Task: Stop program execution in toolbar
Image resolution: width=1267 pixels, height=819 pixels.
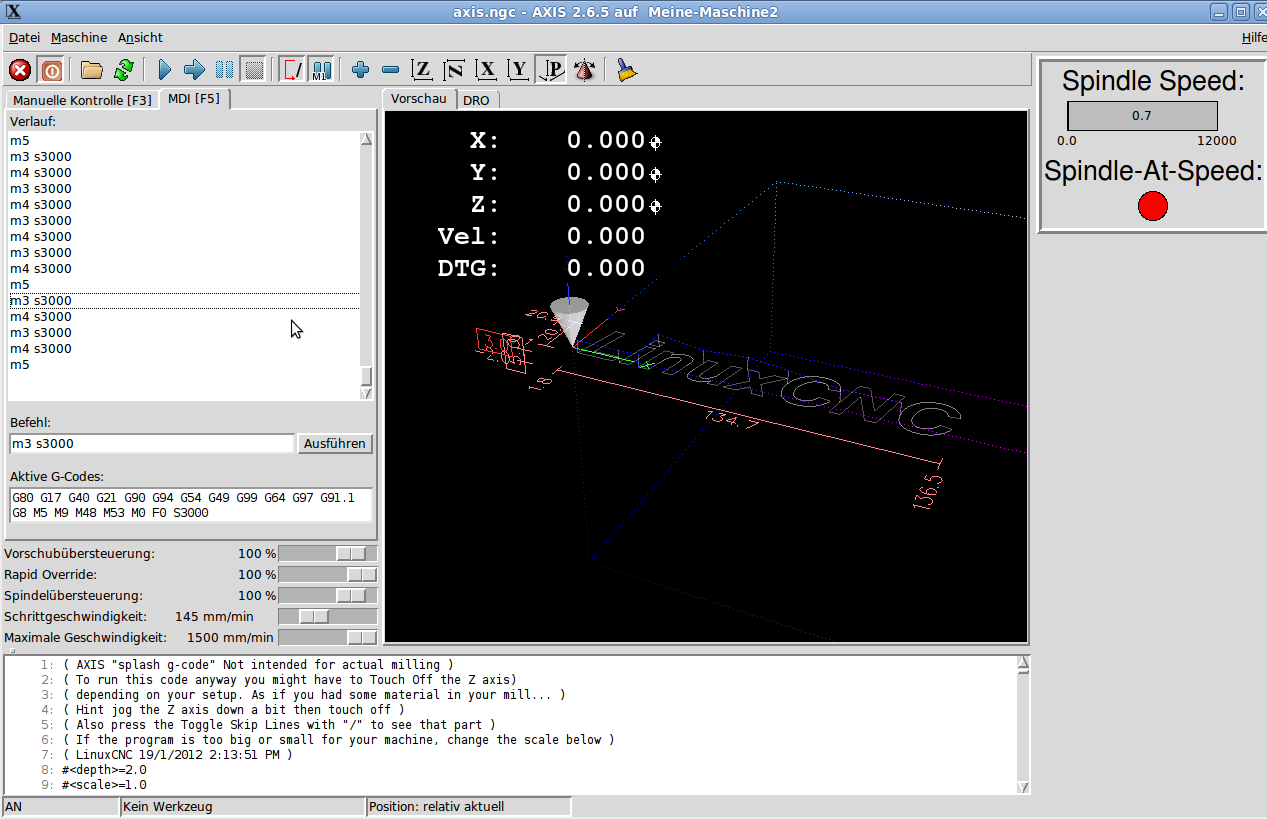Action: click(254, 70)
